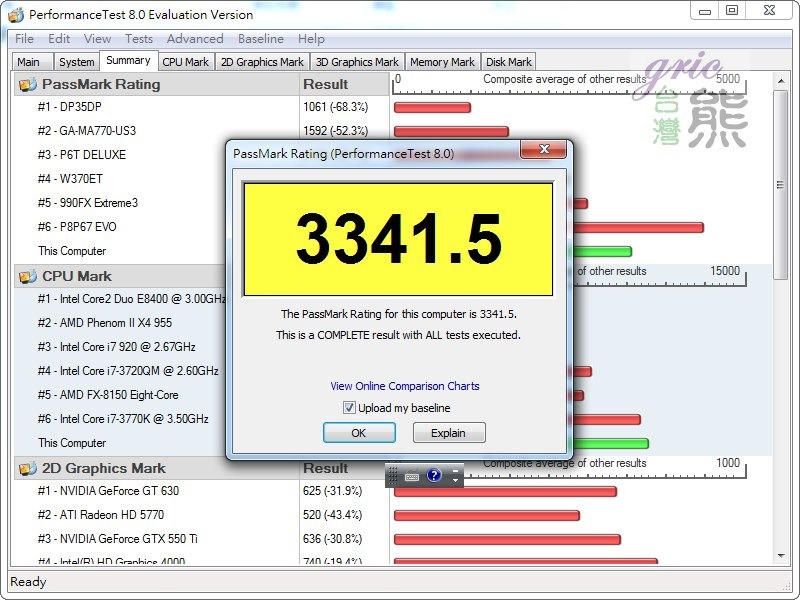Select row '#3 - Intel Core i7 920'
Image resolution: width=800 pixels, height=600 pixels.
[116, 346]
